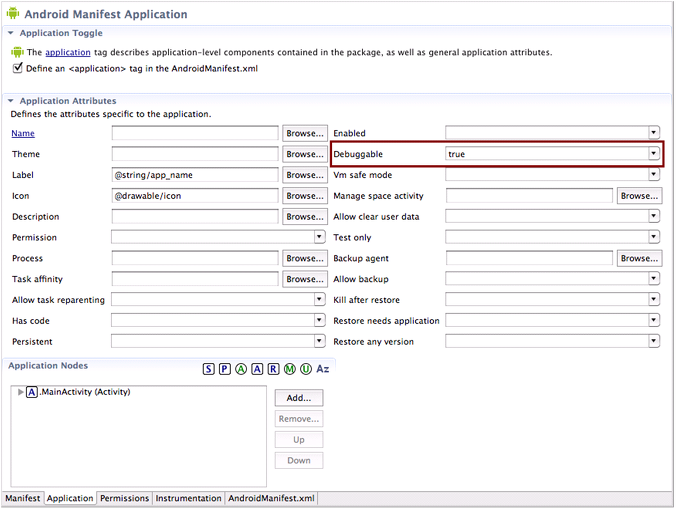Select the .MainActivity (Activity) node

click(85, 392)
